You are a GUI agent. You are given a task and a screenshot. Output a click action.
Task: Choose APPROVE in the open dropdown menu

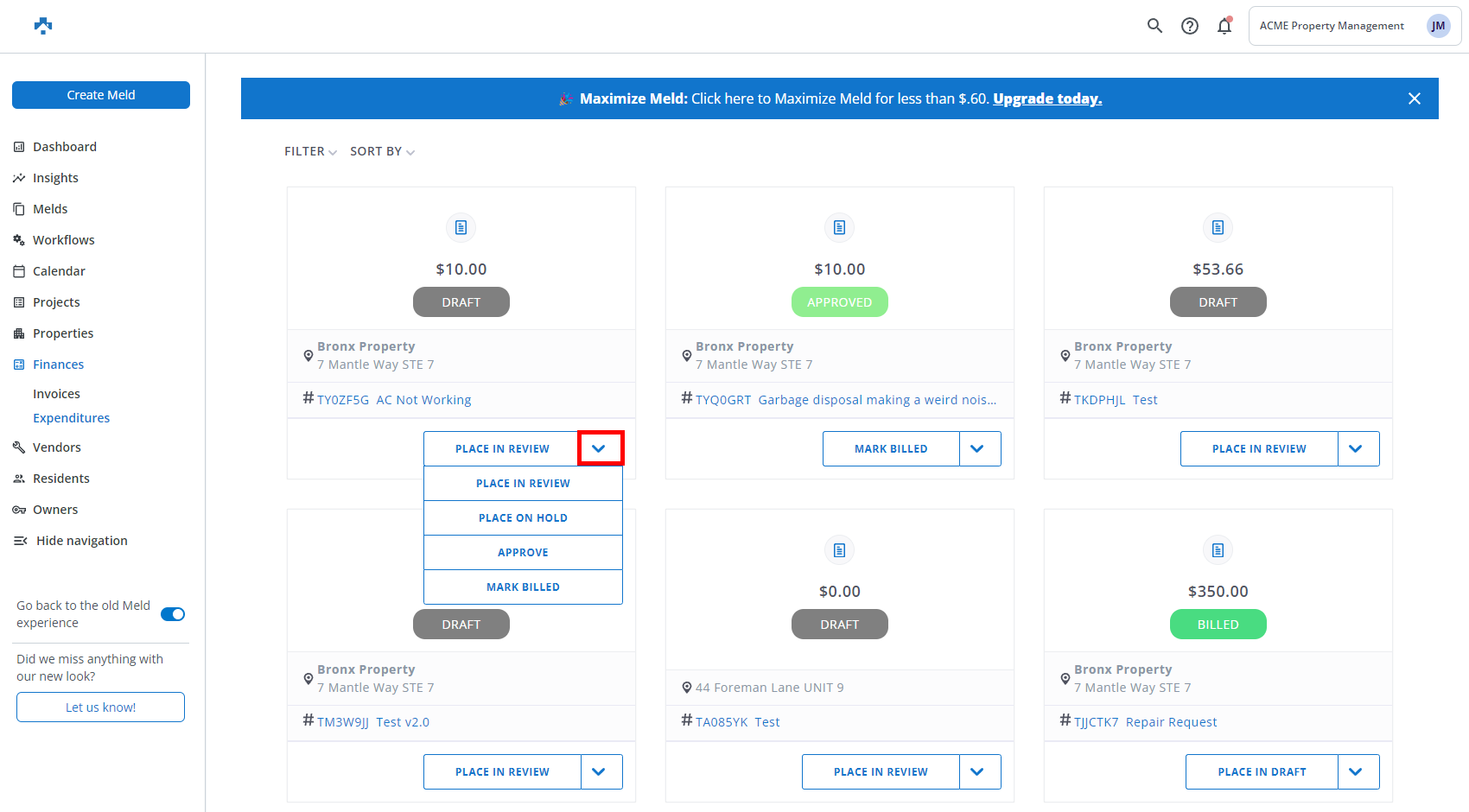pyautogui.click(x=523, y=553)
